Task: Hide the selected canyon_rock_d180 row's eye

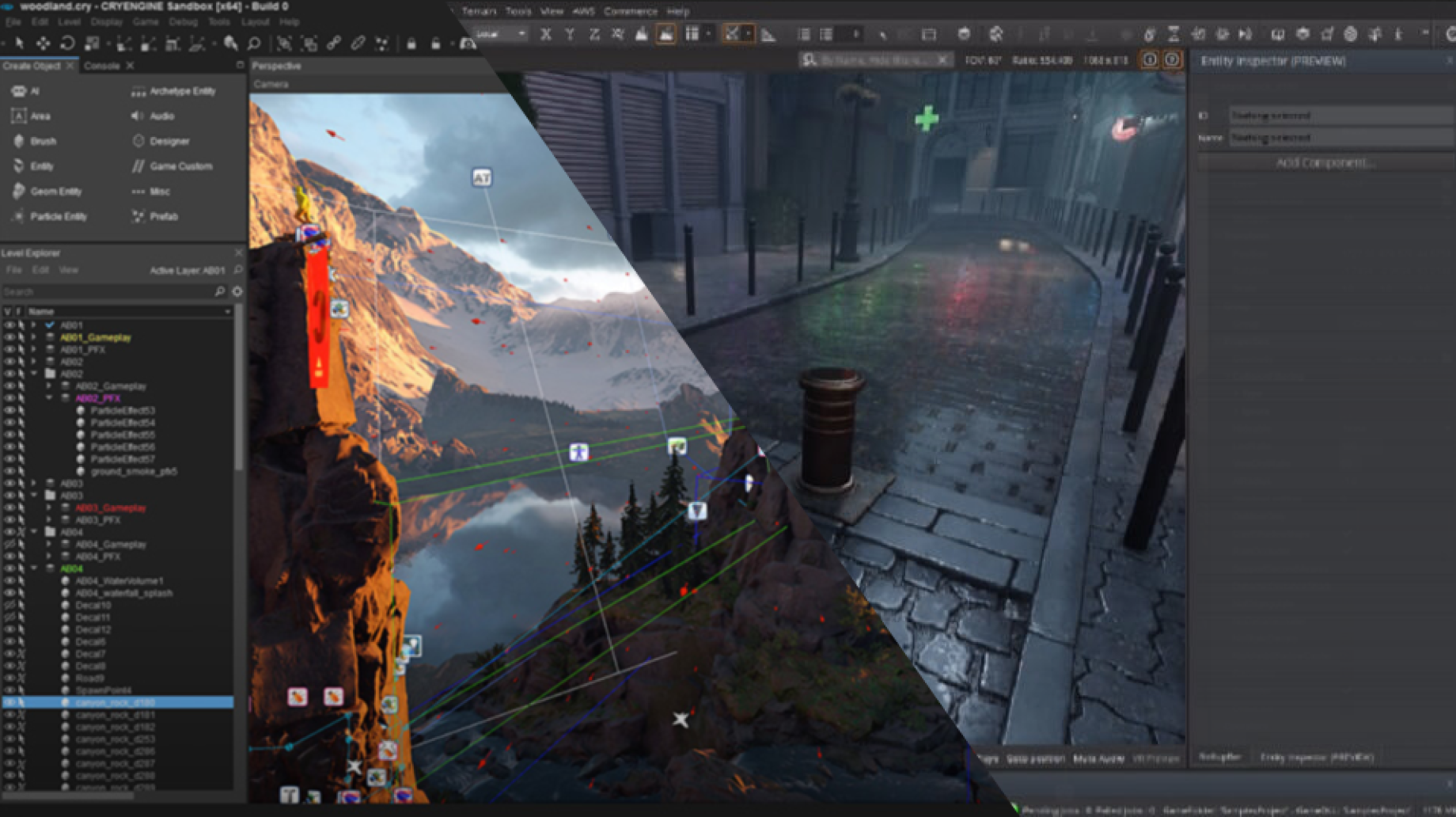Action: coord(9,702)
